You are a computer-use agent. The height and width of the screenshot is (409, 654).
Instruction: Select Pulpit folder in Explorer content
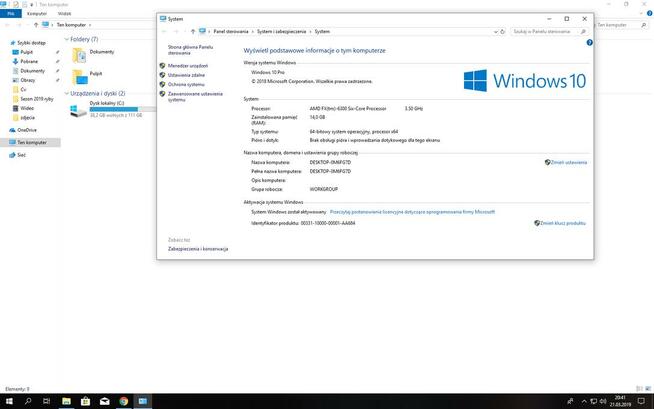coord(88,77)
